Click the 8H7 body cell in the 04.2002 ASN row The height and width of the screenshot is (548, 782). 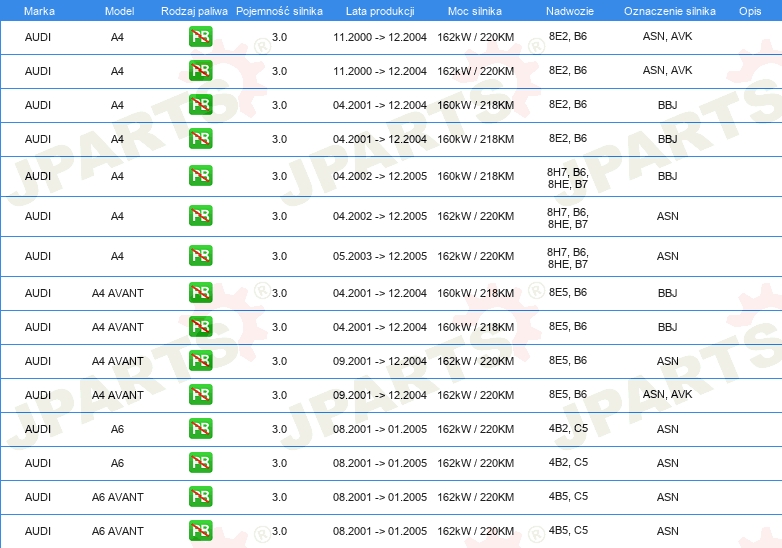pos(568,218)
